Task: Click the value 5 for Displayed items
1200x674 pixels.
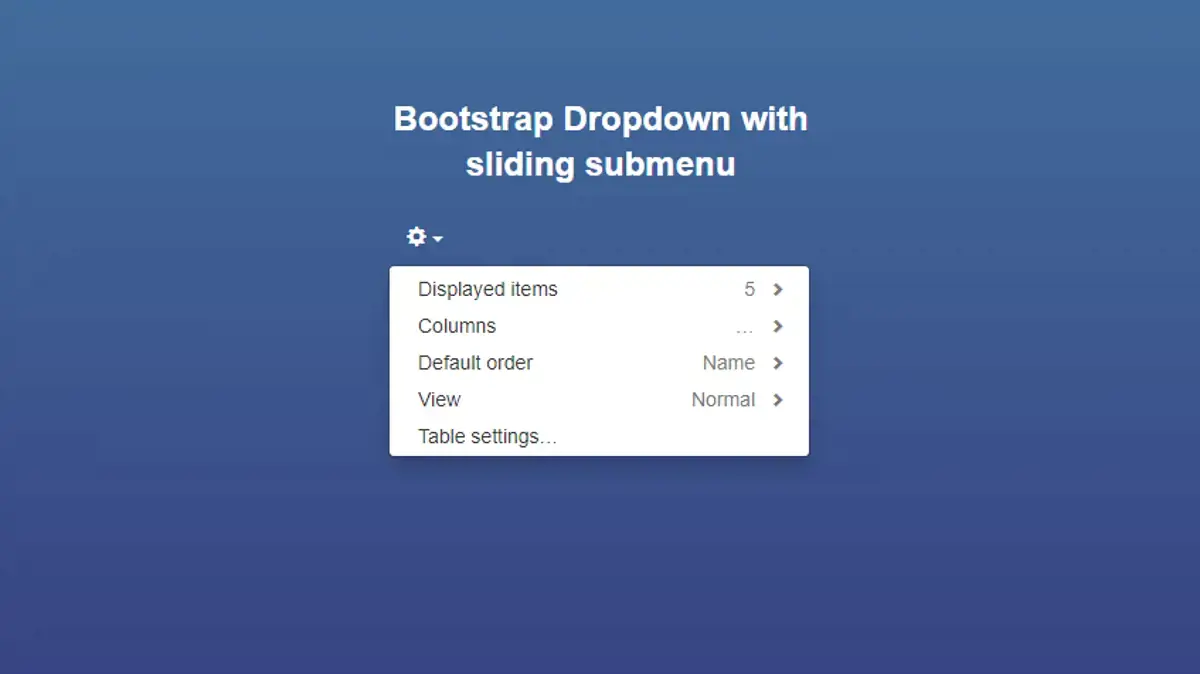Action: pos(749,289)
